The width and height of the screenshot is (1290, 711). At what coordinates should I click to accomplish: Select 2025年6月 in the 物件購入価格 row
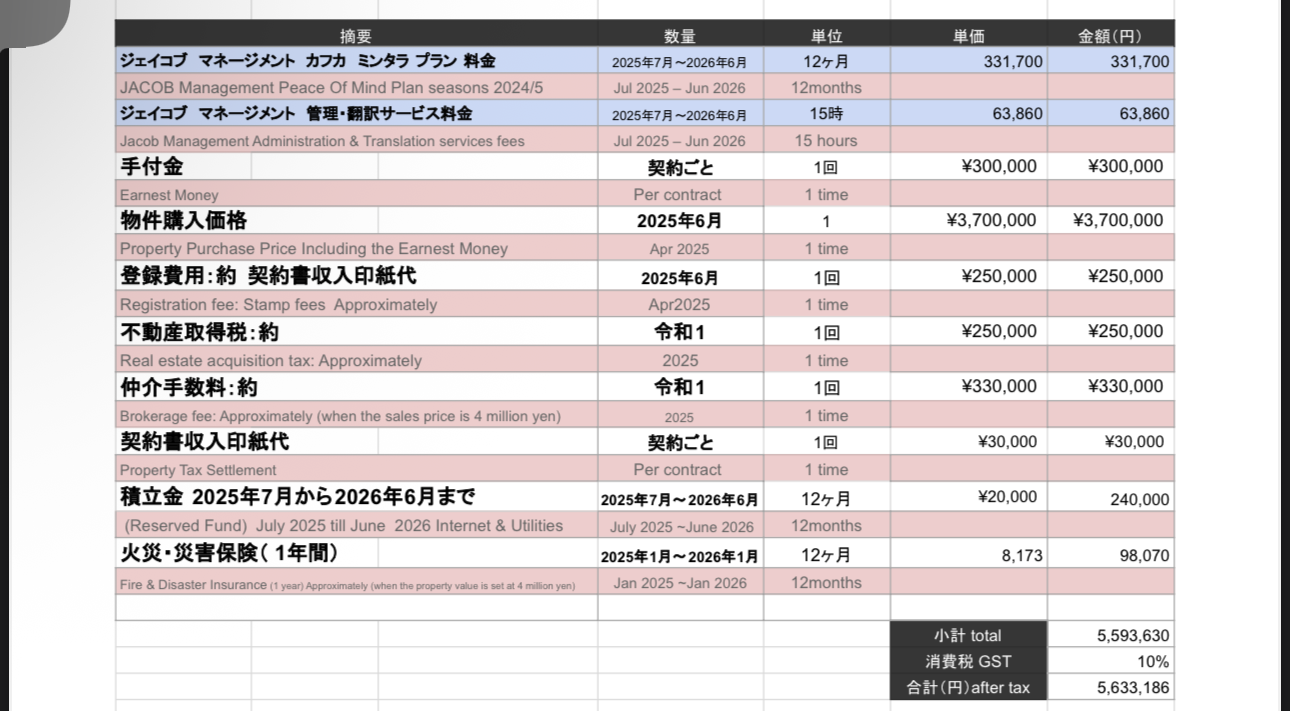pyautogui.click(x=680, y=221)
